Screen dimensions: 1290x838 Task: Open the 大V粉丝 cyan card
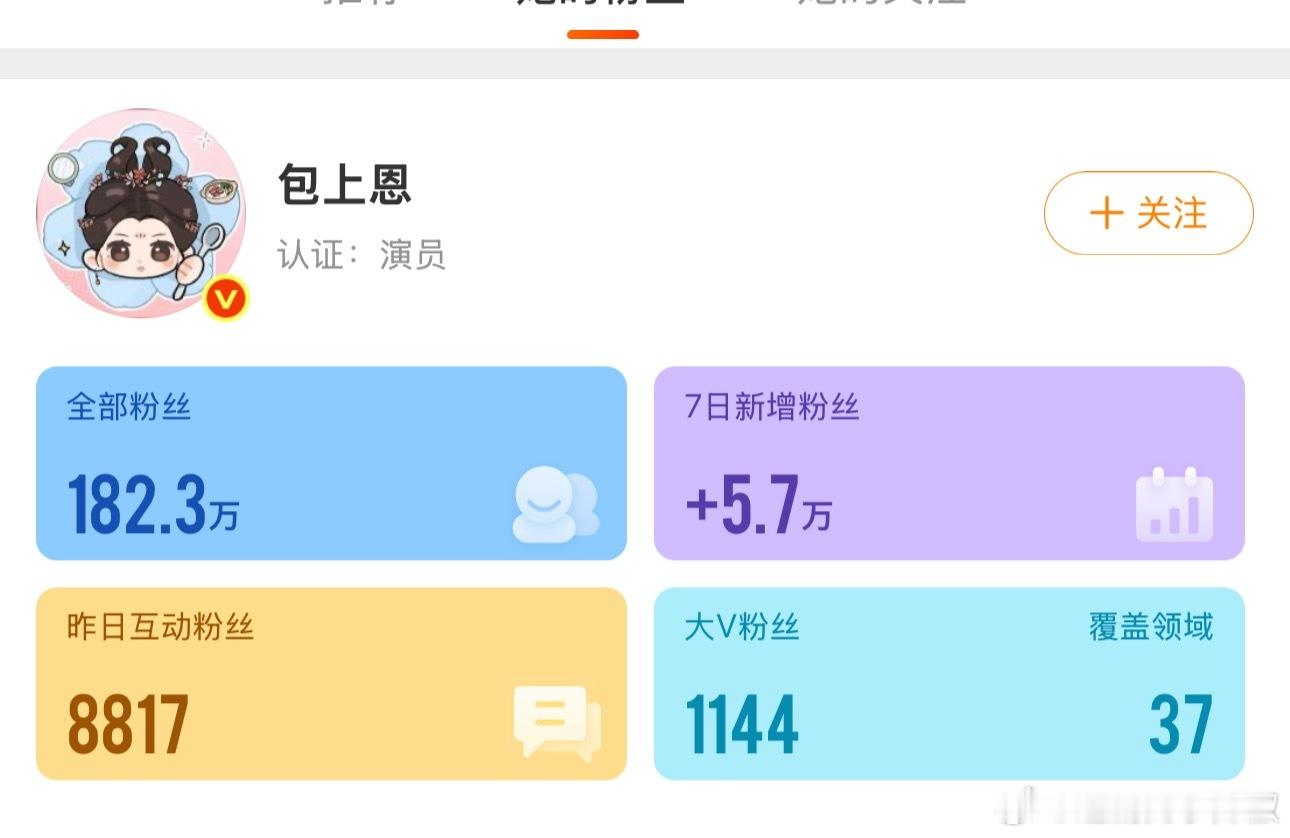coord(949,683)
